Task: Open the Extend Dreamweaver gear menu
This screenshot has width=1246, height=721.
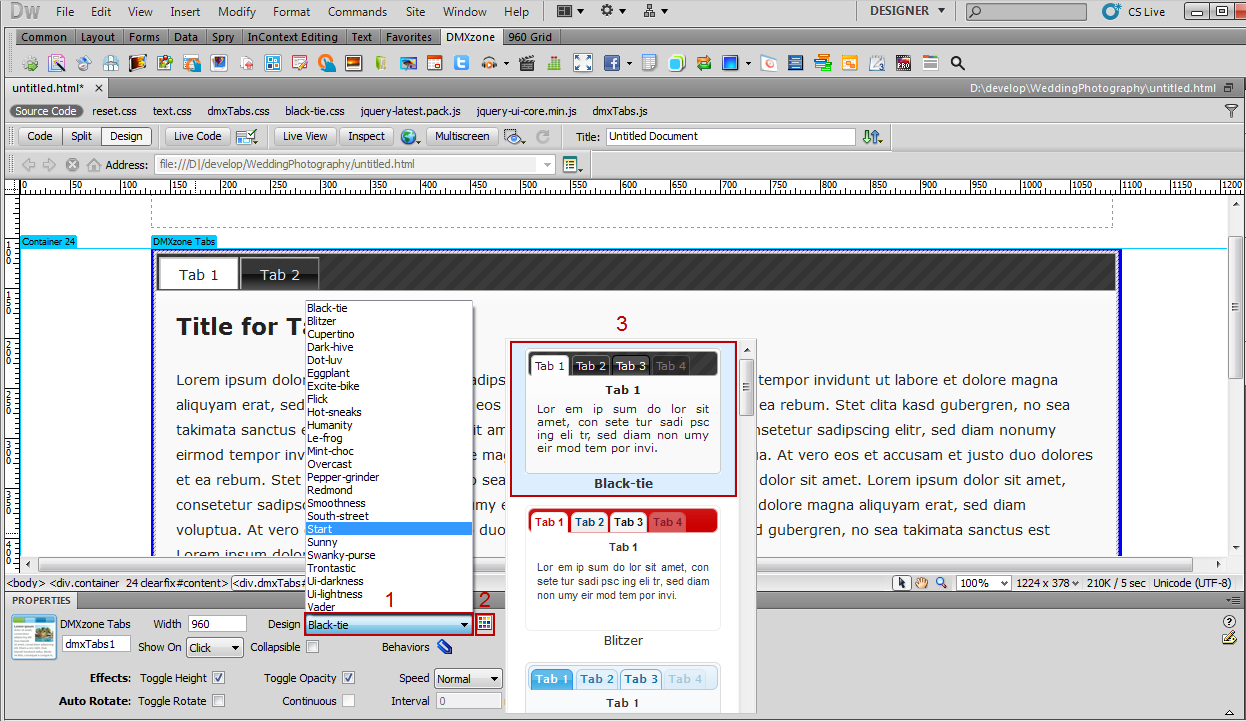Action: 612,11
